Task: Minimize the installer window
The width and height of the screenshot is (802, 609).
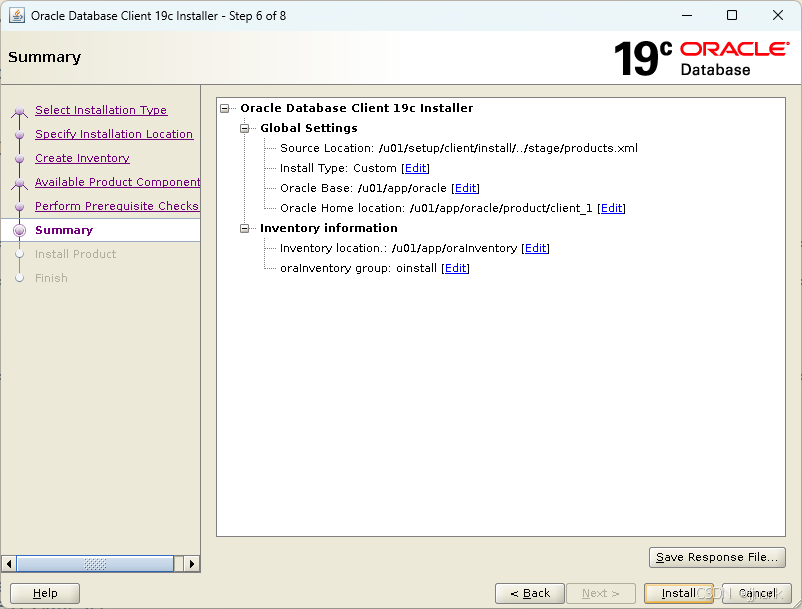Action: click(687, 15)
